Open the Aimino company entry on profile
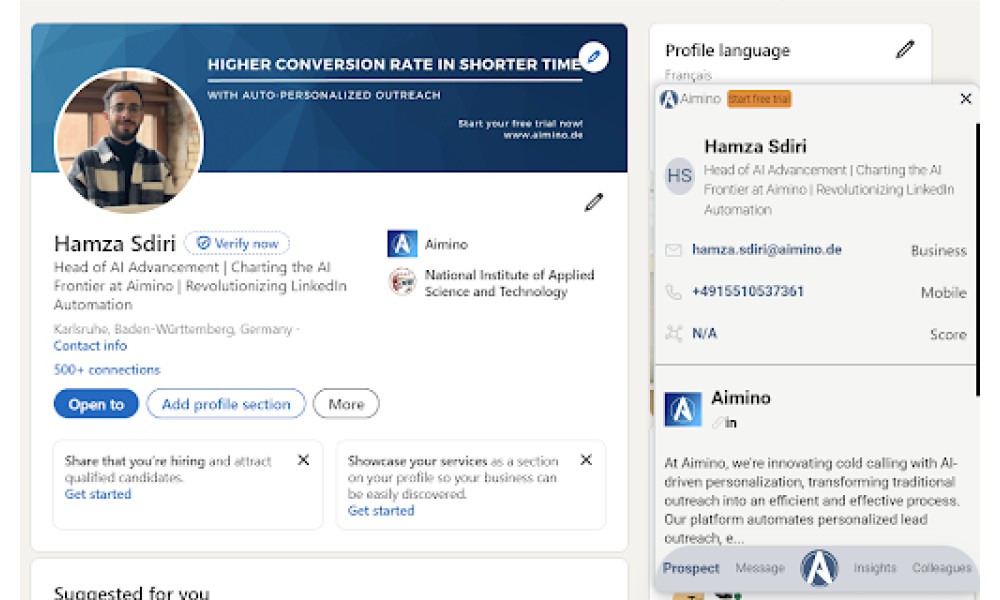This screenshot has height=600, width=1000. coord(446,244)
